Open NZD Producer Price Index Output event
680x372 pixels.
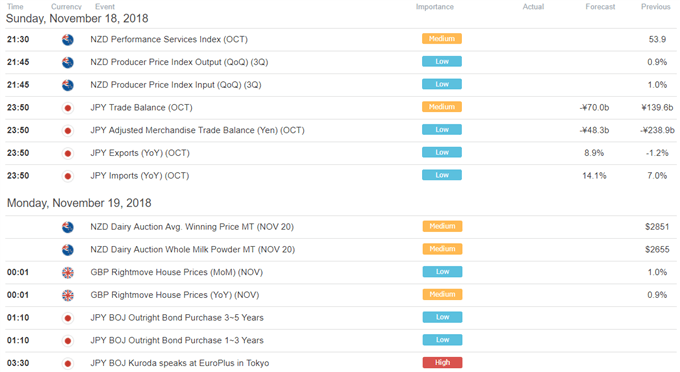coord(179,62)
